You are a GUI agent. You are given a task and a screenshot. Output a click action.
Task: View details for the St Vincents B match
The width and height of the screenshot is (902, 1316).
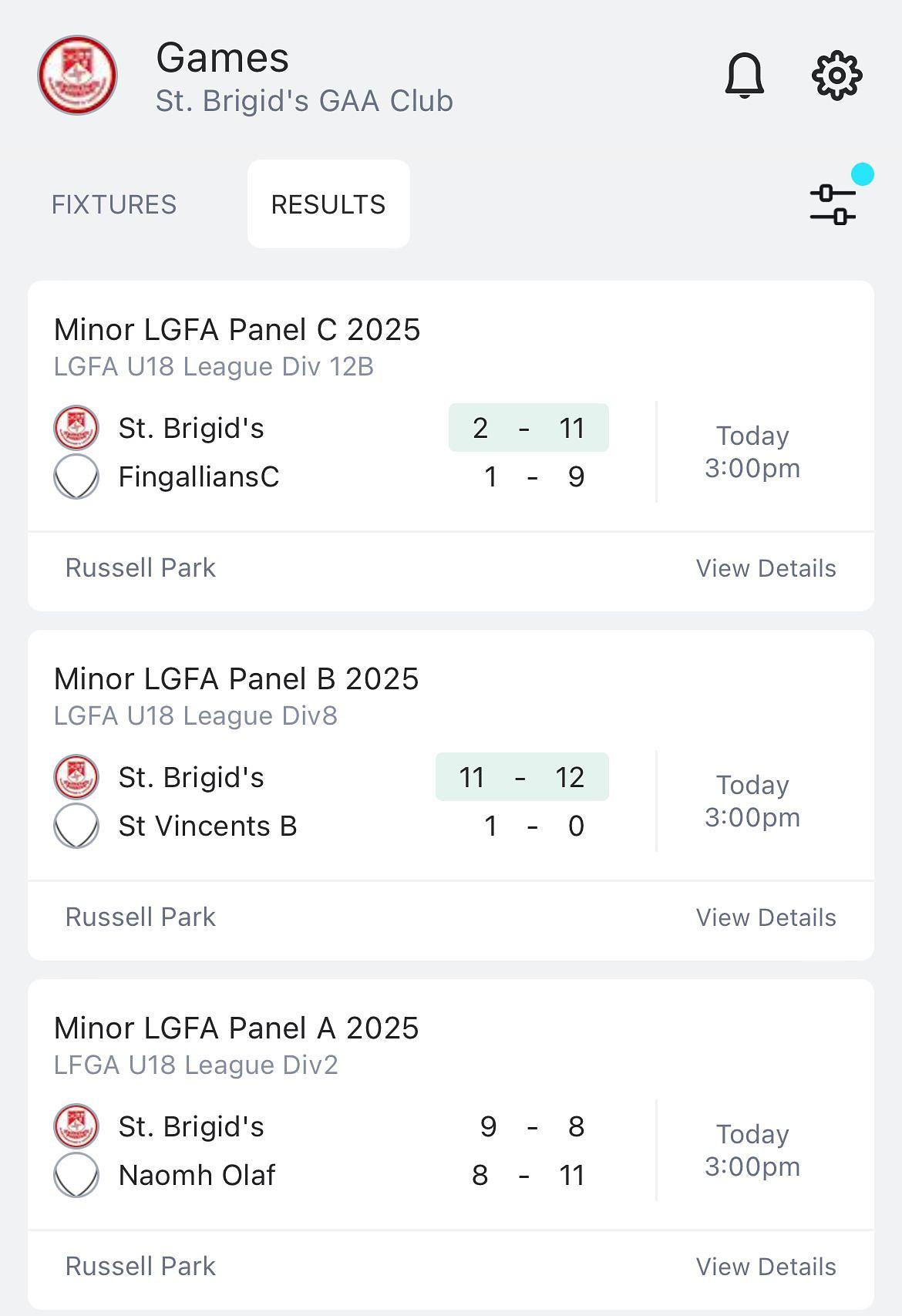[x=766, y=917]
